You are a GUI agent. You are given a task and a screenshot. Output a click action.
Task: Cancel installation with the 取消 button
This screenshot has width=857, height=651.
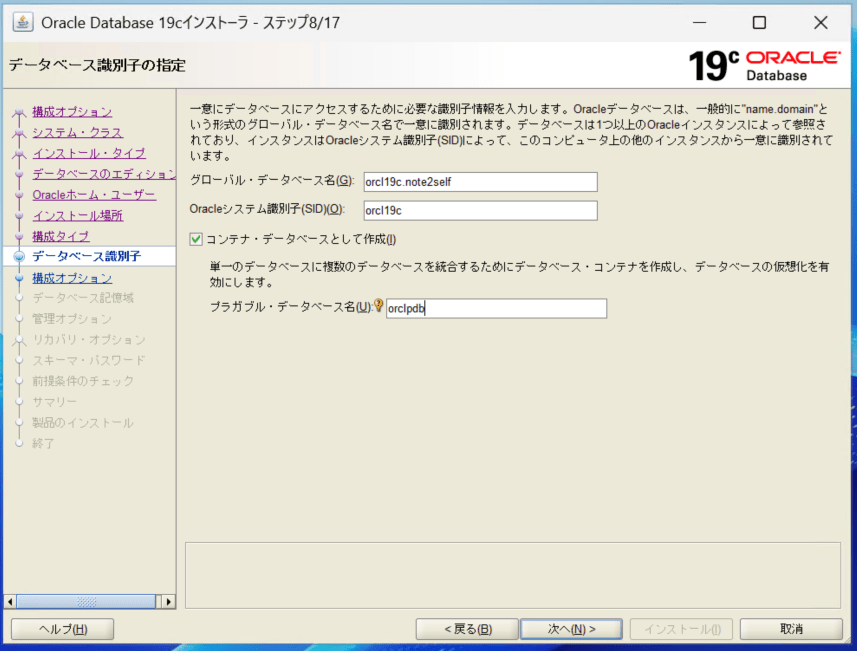791,629
